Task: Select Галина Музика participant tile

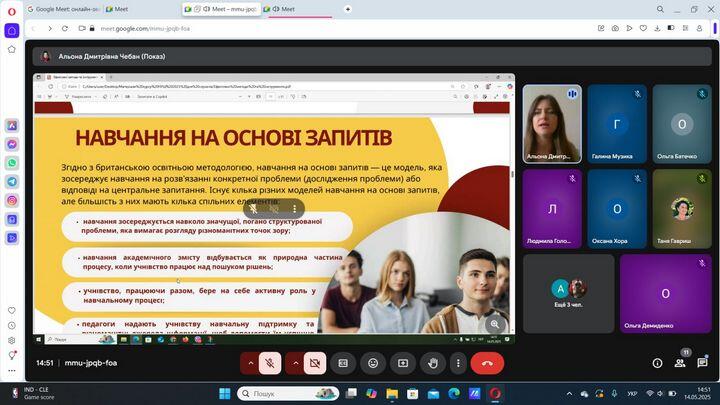Action: point(617,124)
